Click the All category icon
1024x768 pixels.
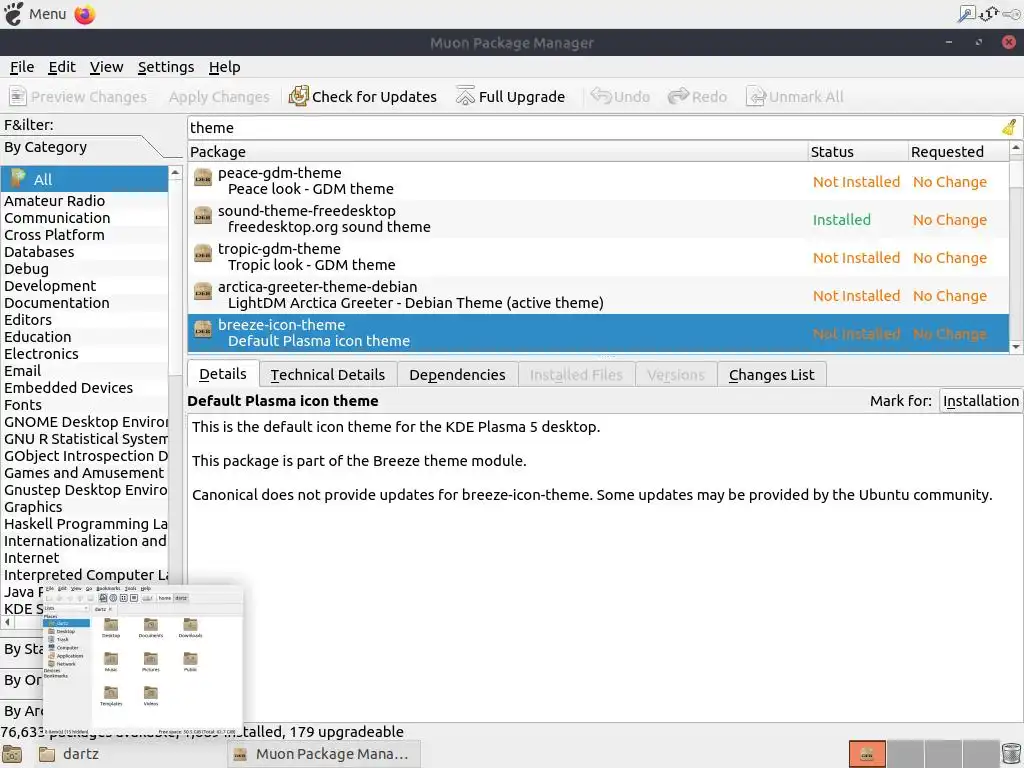pos(18,178)
